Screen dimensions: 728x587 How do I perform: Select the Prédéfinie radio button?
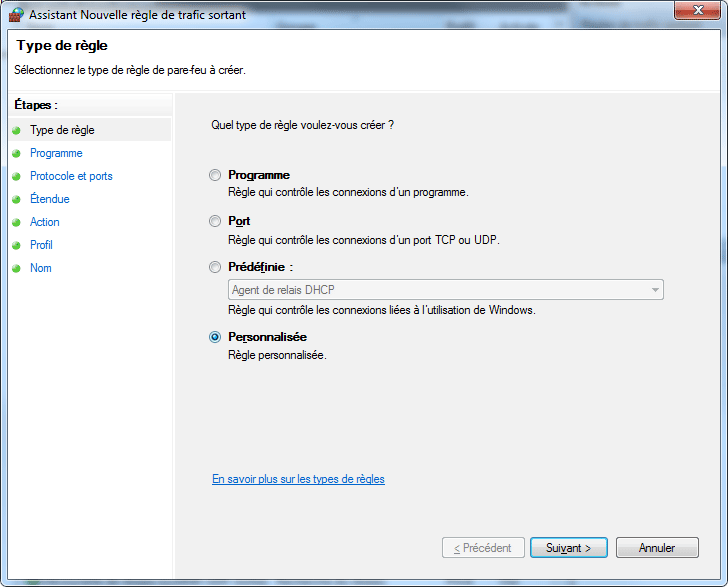click(215, 267)
